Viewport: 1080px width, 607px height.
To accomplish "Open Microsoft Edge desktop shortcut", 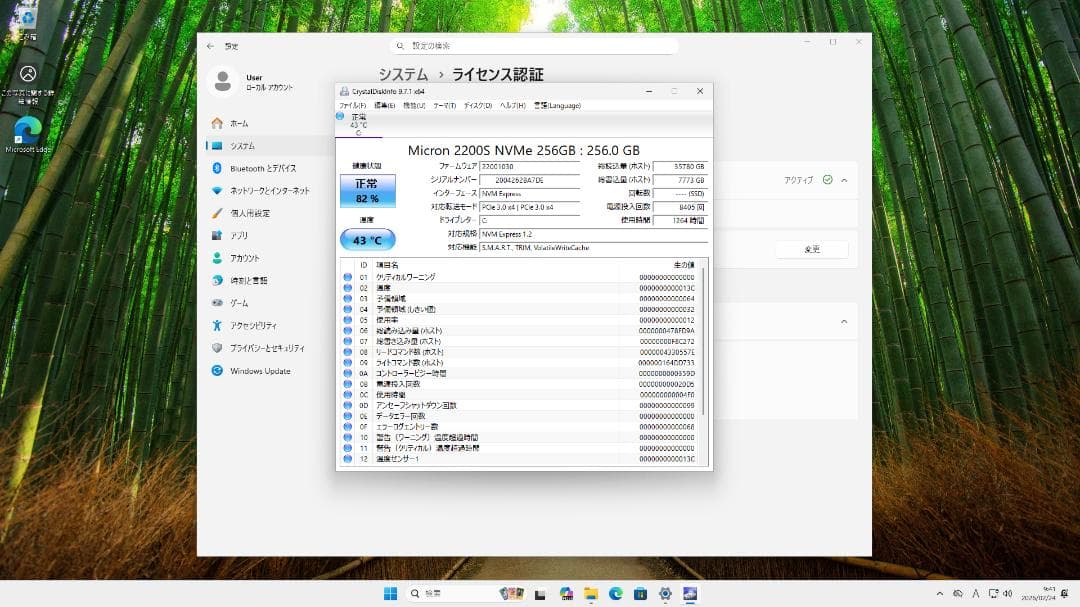I will point(28,135).
